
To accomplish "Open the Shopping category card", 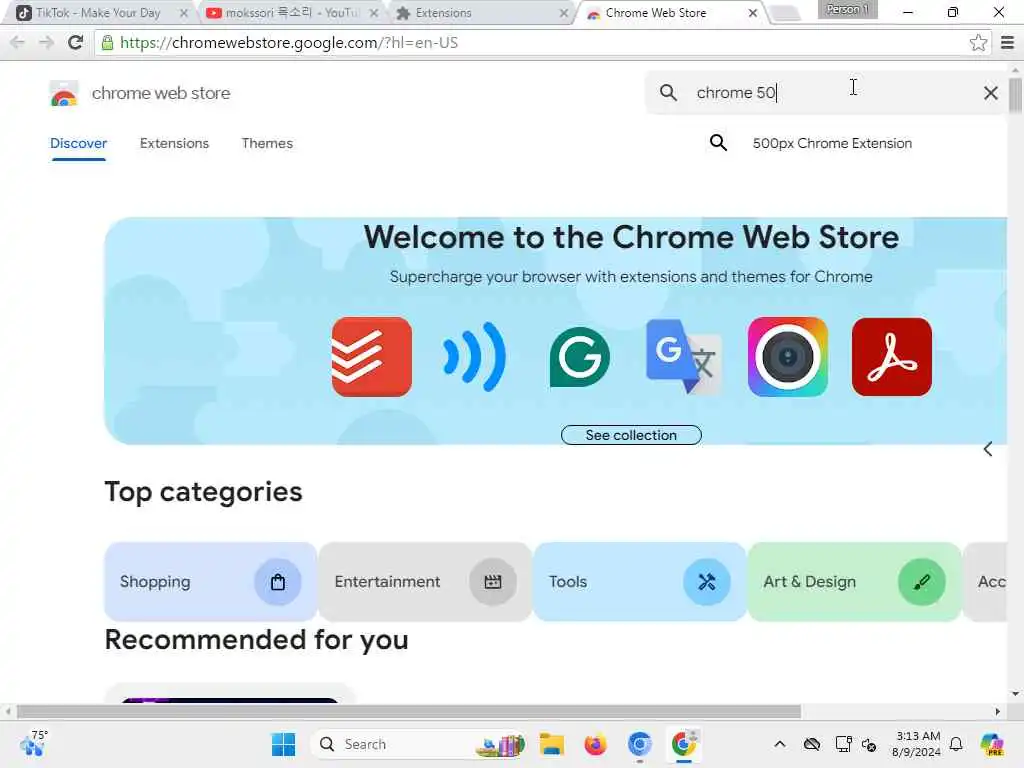I will tap(210, 582).
